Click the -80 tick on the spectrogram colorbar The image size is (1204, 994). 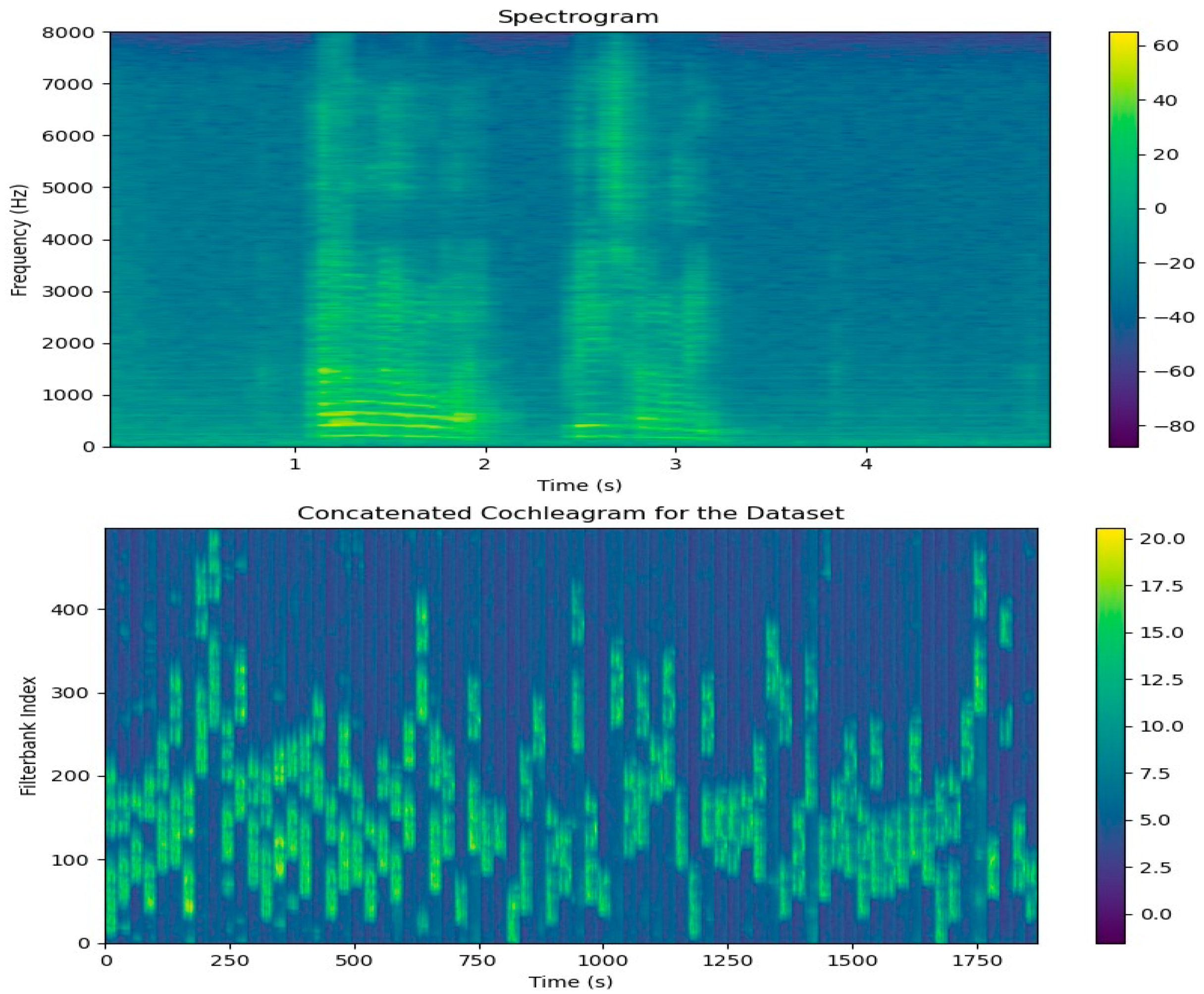coord(1173,426)
